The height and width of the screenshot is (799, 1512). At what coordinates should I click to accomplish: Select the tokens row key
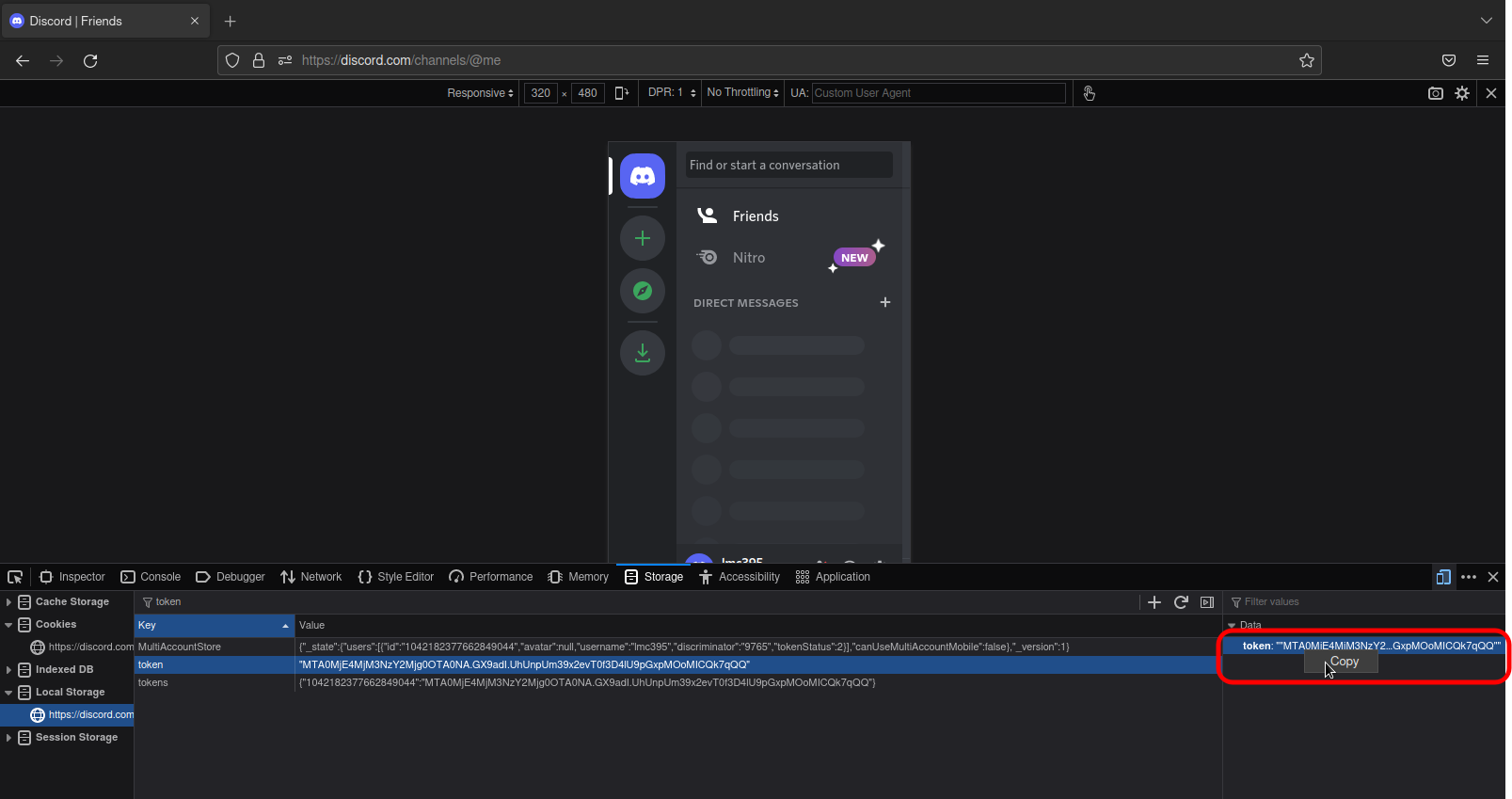(153, 683)
